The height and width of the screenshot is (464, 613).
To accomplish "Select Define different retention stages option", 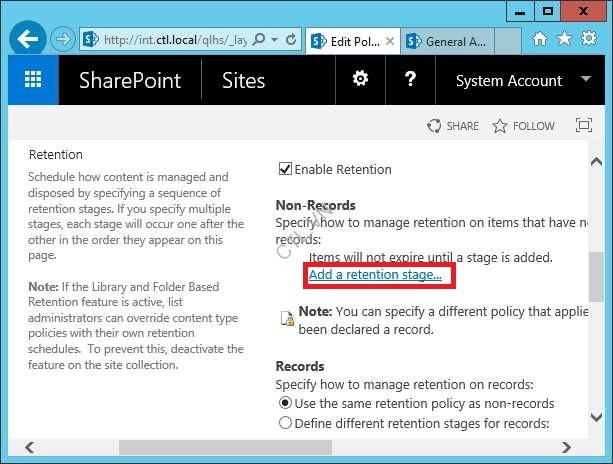I will coord(286,423).
